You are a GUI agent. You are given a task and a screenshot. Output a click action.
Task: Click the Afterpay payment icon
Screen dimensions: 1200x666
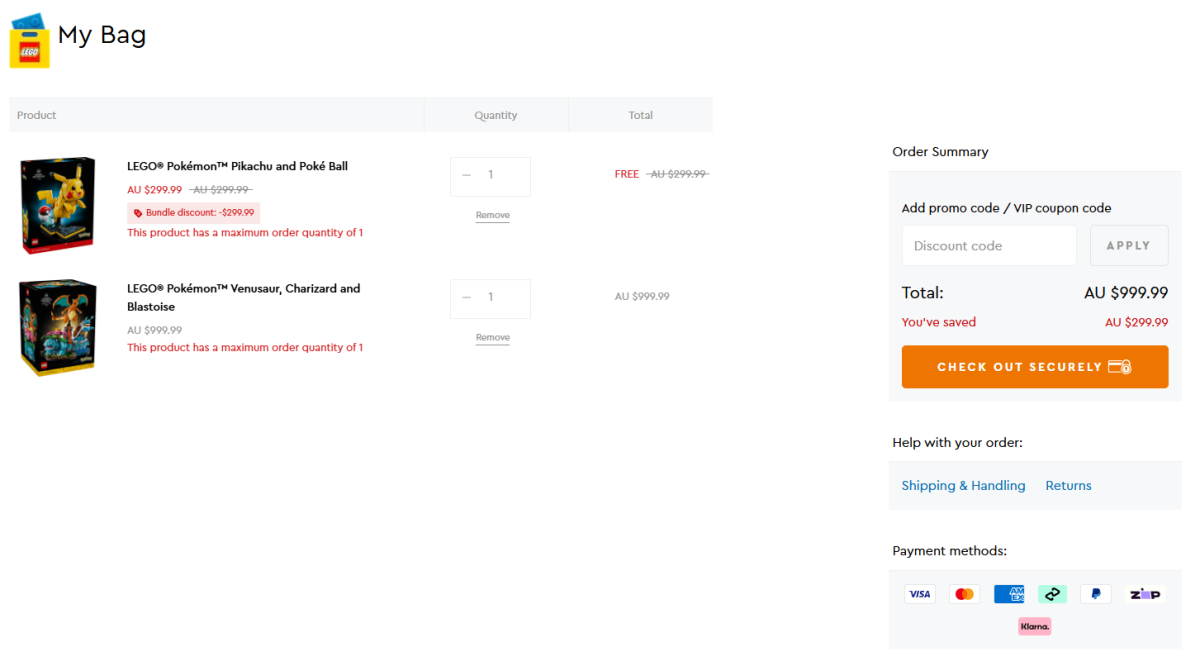point(1052,594)
